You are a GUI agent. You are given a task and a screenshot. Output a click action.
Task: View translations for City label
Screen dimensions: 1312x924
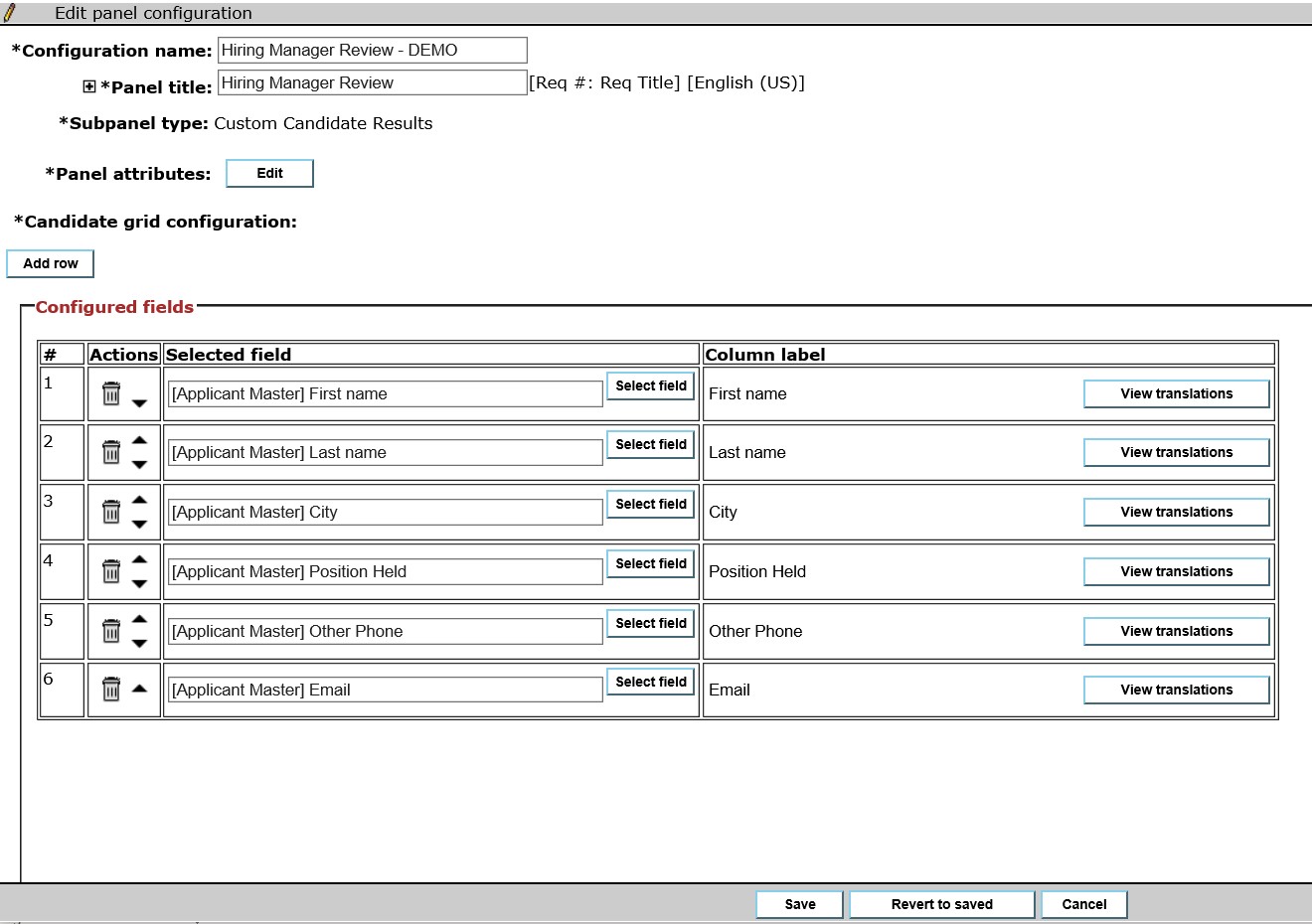point(1177,512)
